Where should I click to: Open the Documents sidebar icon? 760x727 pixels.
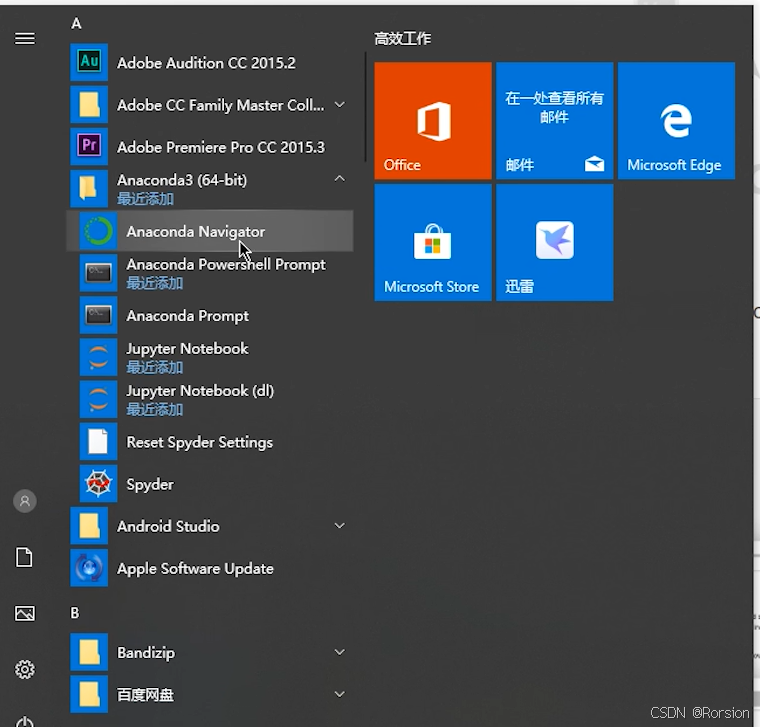[x=24, y=557]
